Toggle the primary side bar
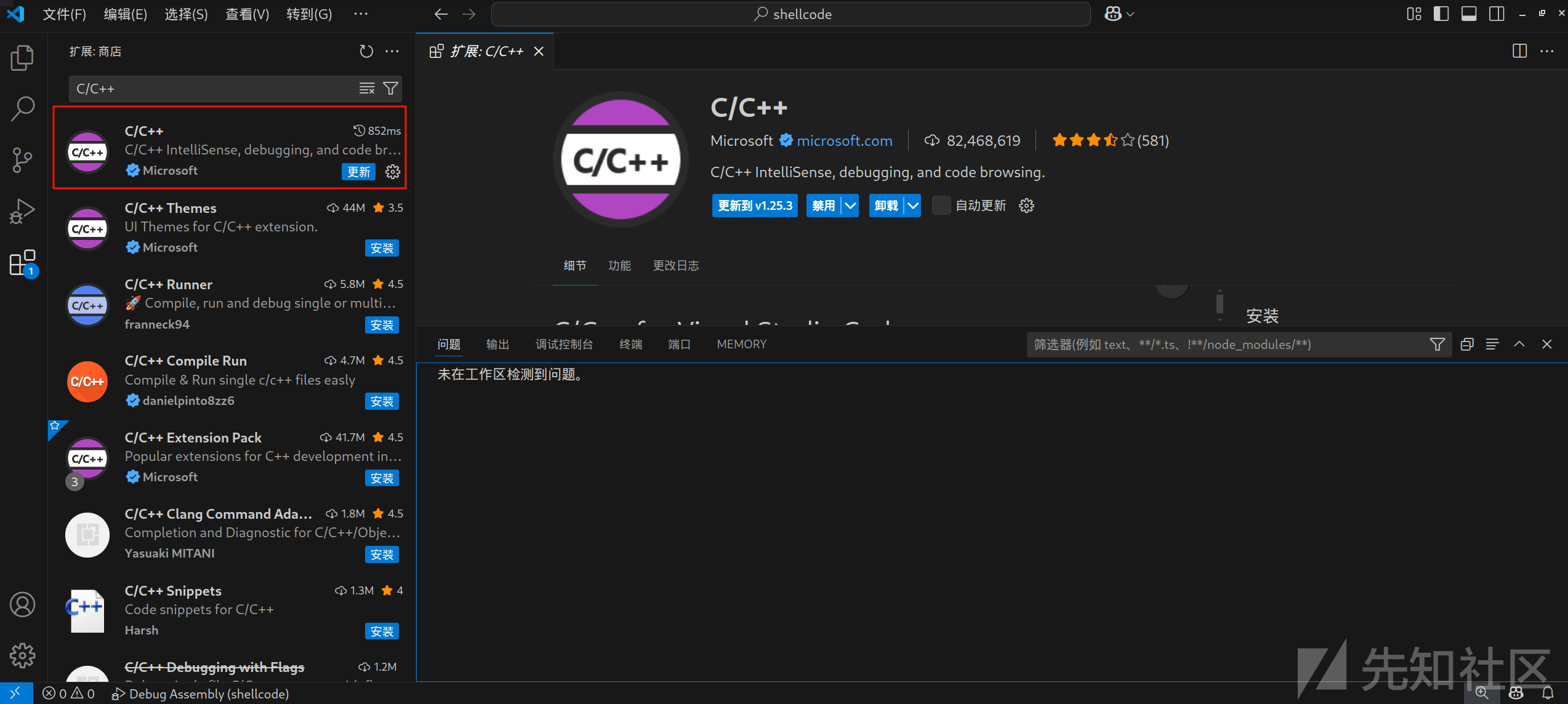The width and height of the screenshot is (1568, 704). point(1441,14)
